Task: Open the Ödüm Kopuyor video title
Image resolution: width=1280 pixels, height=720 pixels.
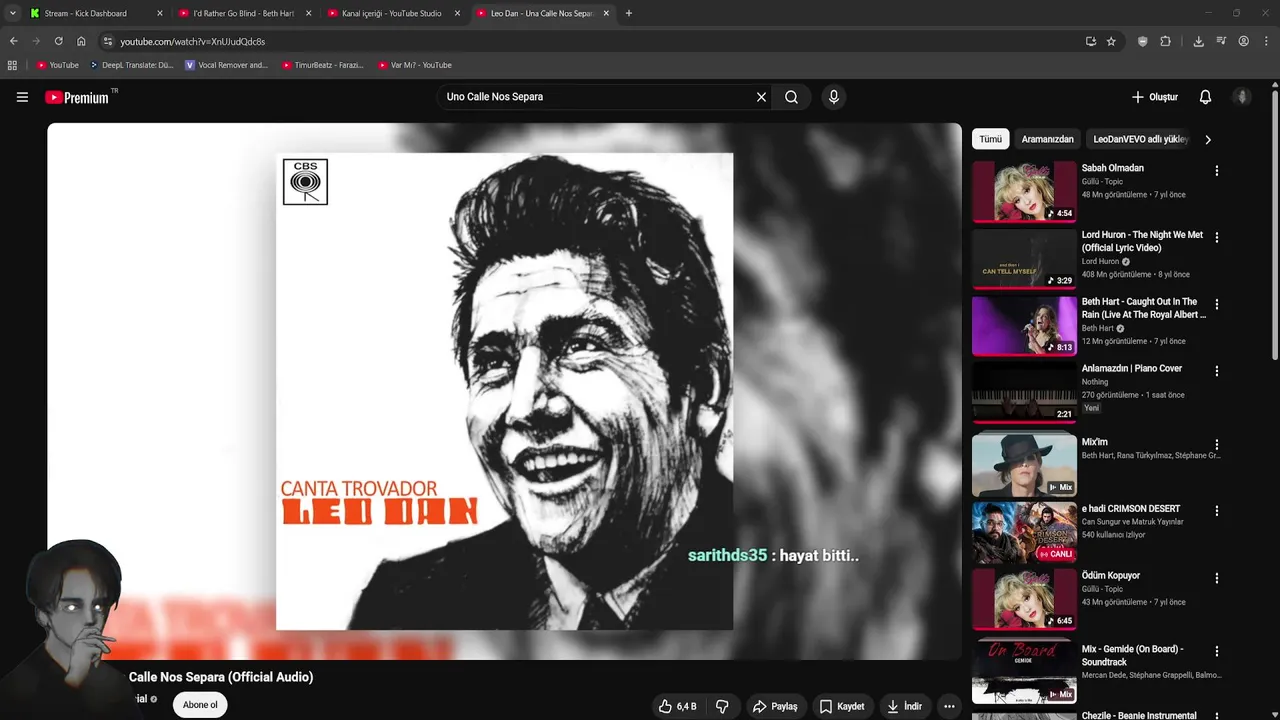Action: coord(1110,576)
